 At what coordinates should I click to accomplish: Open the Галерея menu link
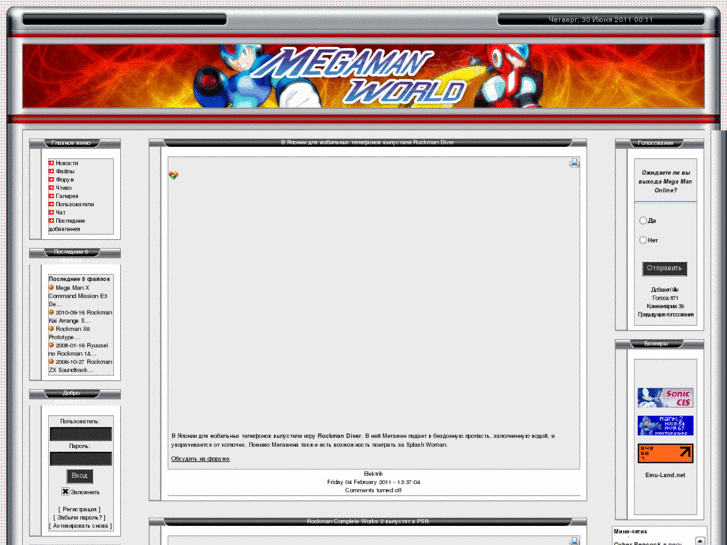[67, 196]
